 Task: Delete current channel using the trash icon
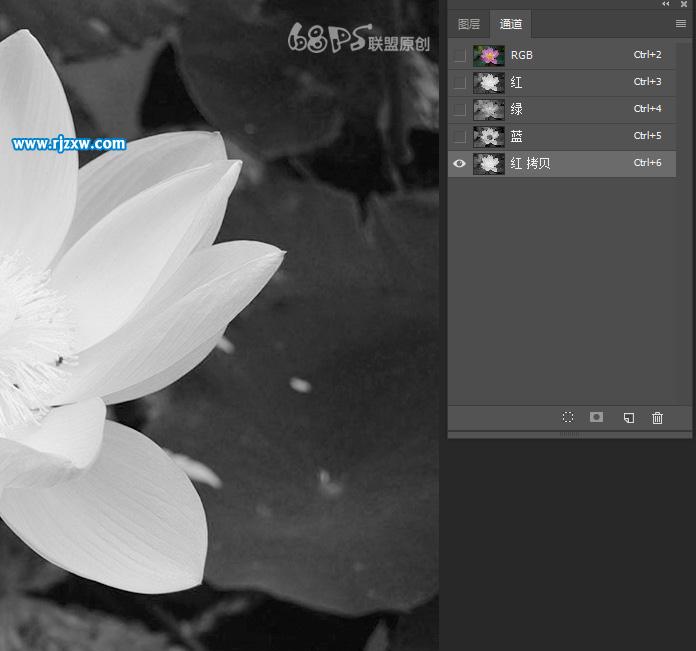coord(657,418)
